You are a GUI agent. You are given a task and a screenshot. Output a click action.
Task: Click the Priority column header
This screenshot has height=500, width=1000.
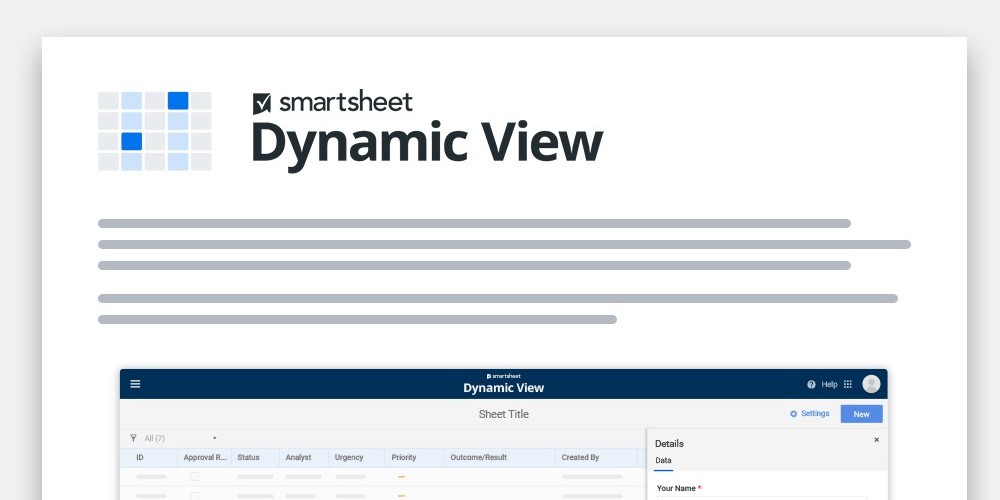click(x=404, y=457)
